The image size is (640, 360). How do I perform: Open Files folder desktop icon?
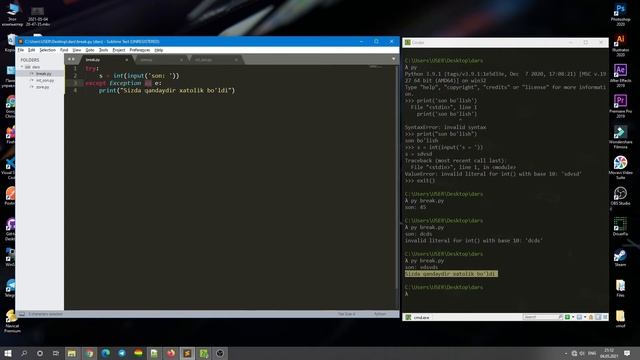tap(620, 288)
